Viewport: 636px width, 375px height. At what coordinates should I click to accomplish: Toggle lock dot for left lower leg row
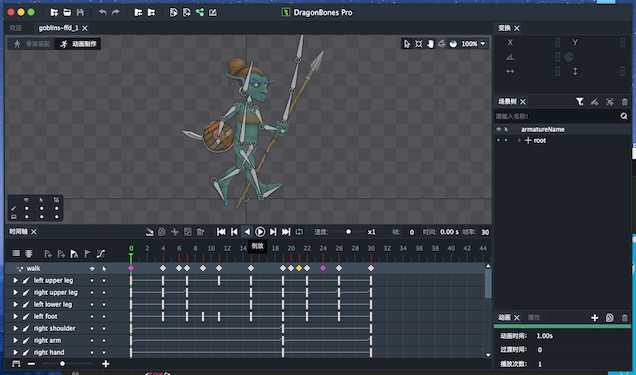[x=104, y=304]
